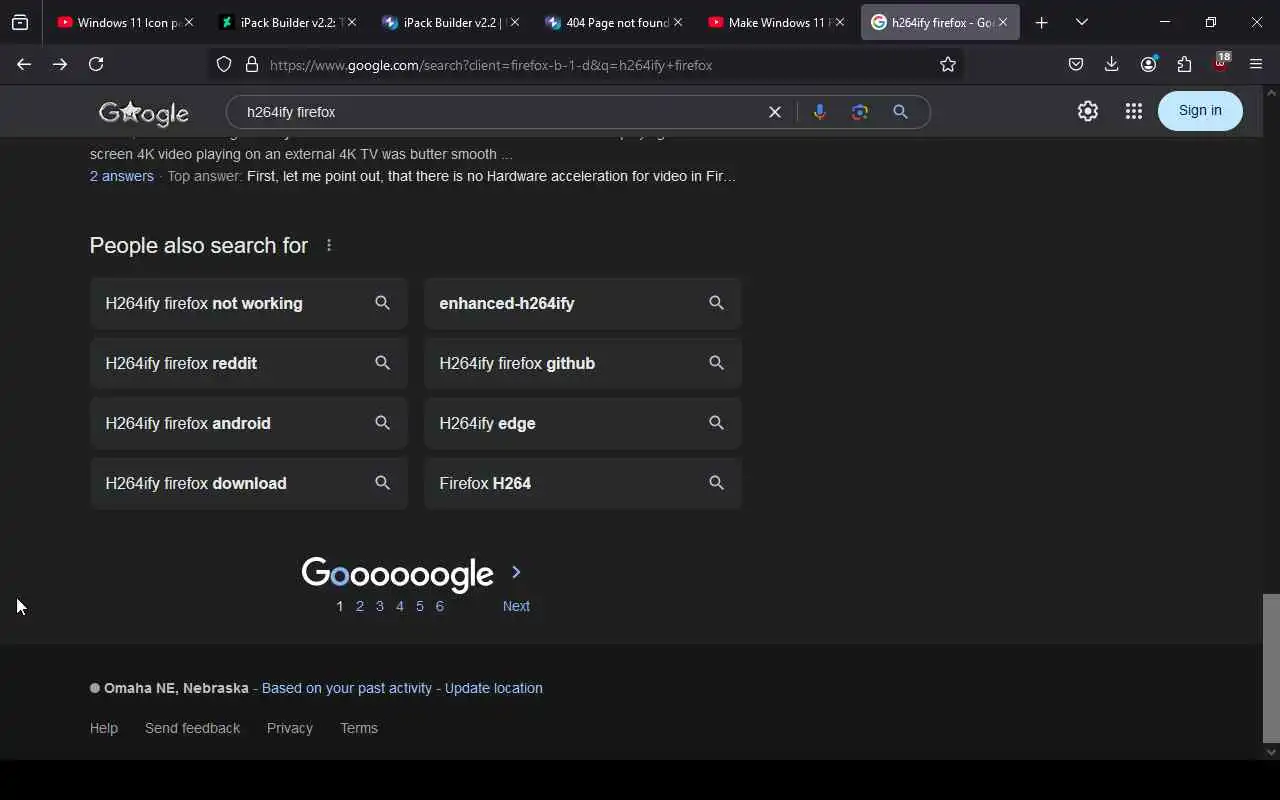Reload the current page

(x=96, y=64)
